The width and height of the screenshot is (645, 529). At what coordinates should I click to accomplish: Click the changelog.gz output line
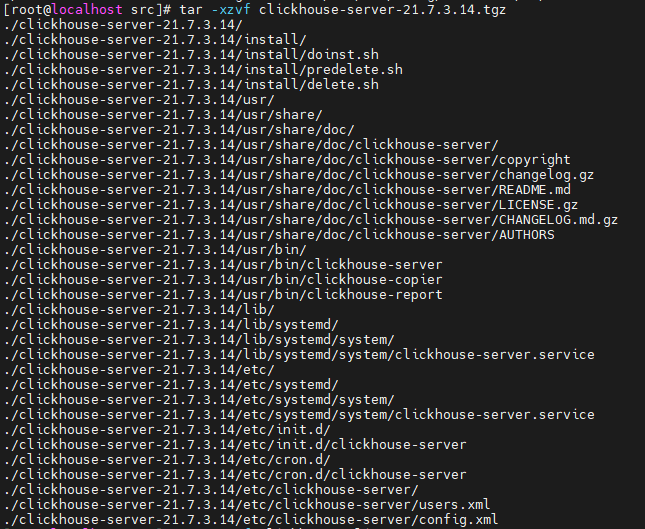[x=300, y=174]
